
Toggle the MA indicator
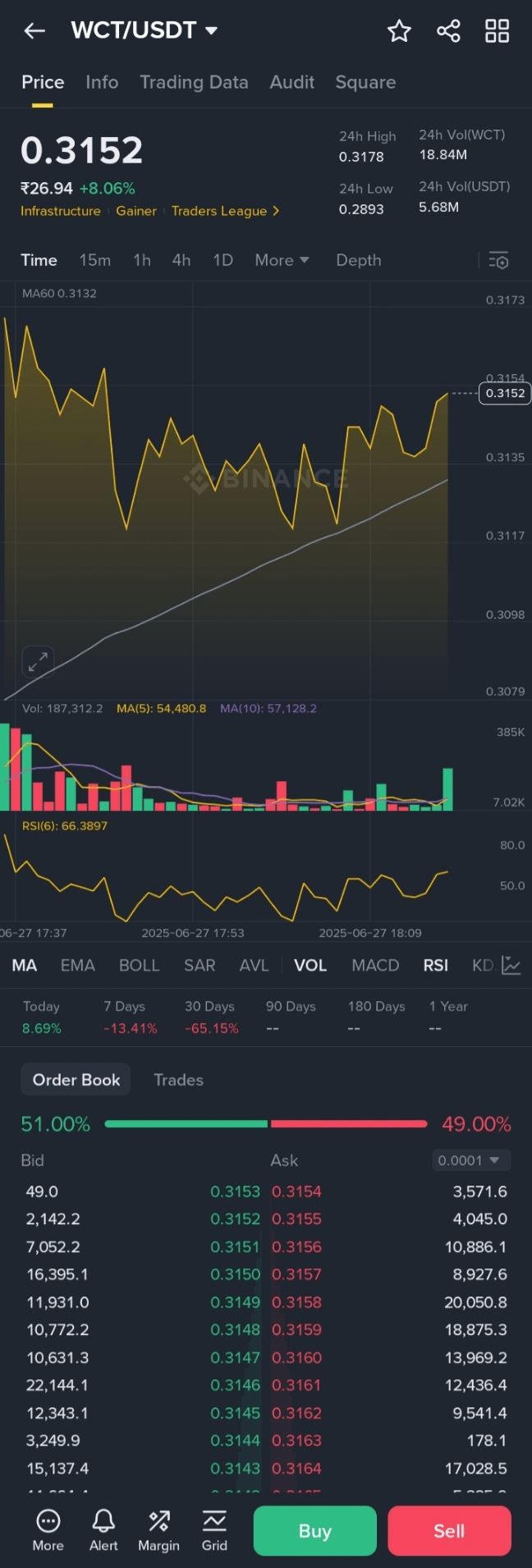tap(25, 965)
